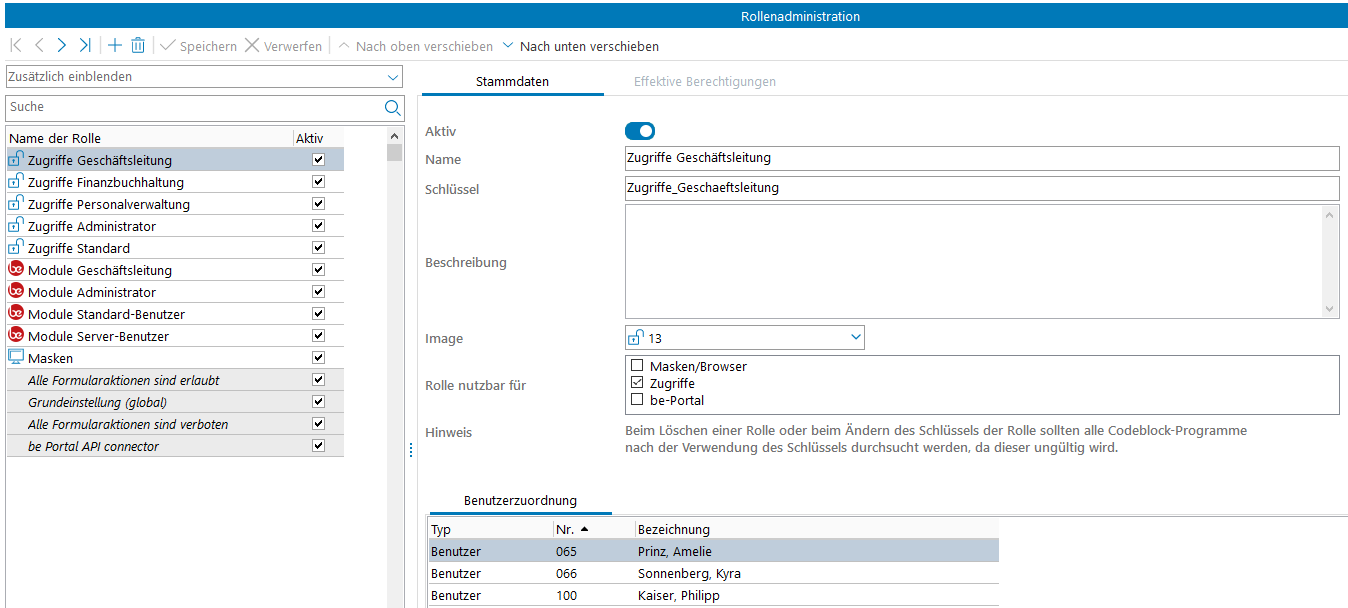This screenshot has height=608, width=1348.
Task: Check the Masken/Browser checkbox
Action: [x=637, y=367]
